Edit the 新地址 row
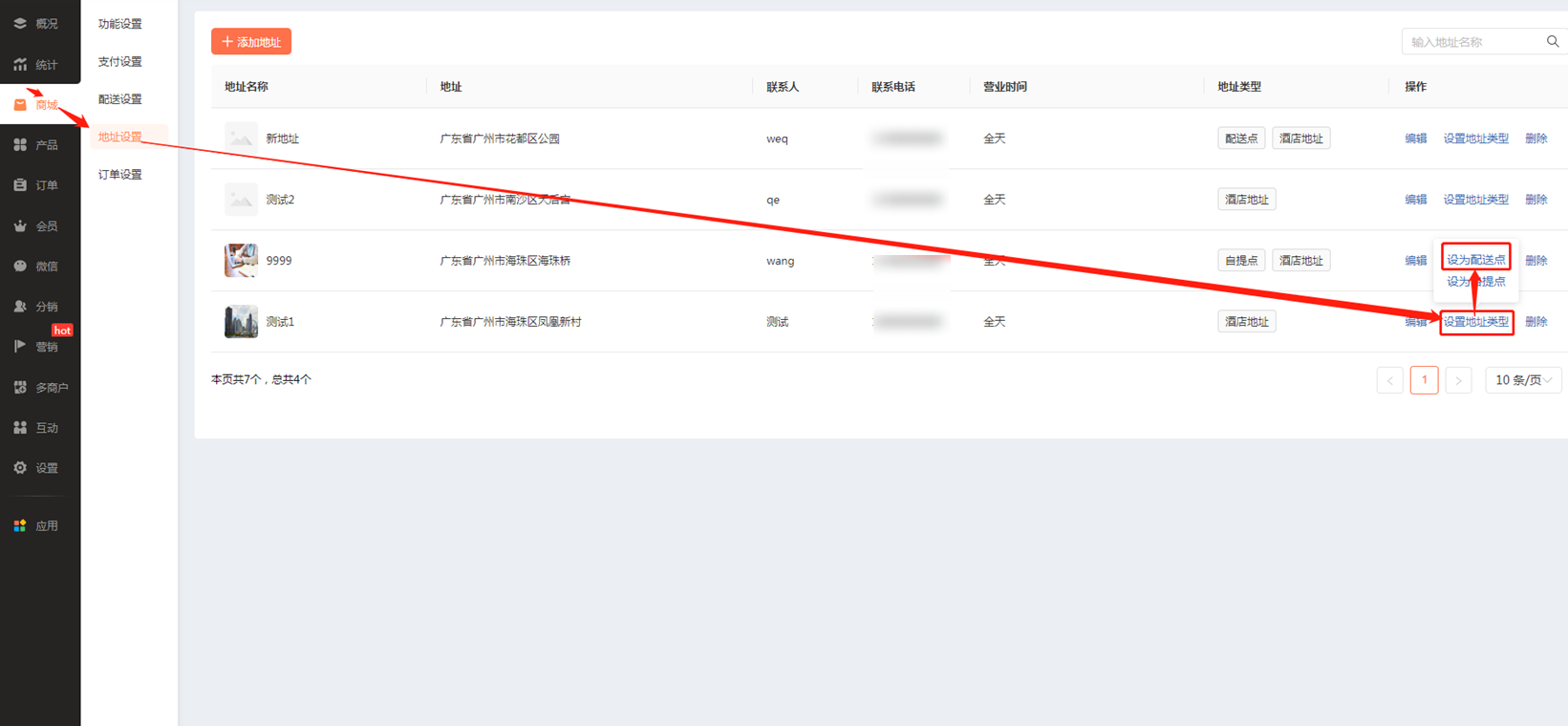 1416,139
